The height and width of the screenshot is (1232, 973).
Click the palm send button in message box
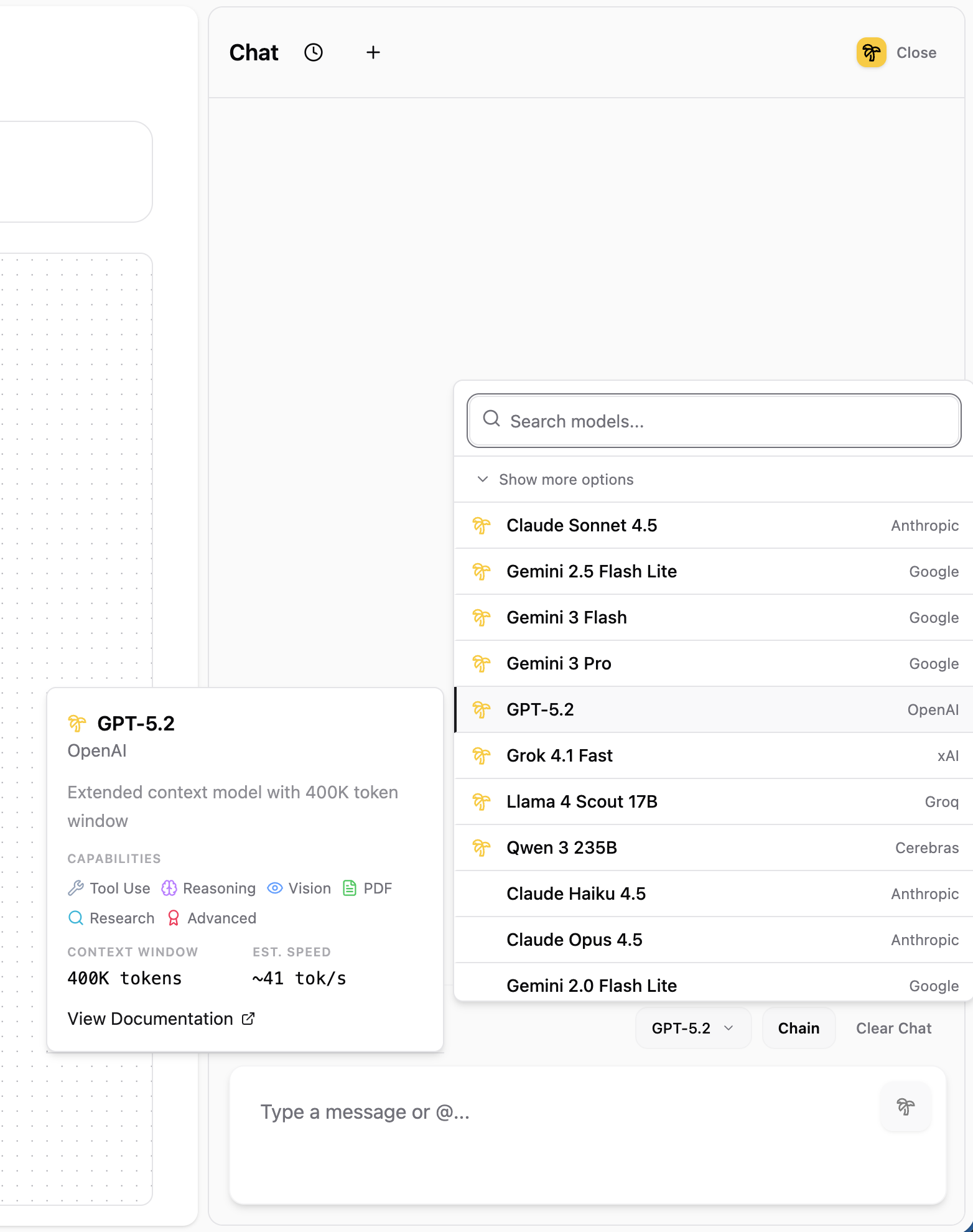[x=906, y=1106]
